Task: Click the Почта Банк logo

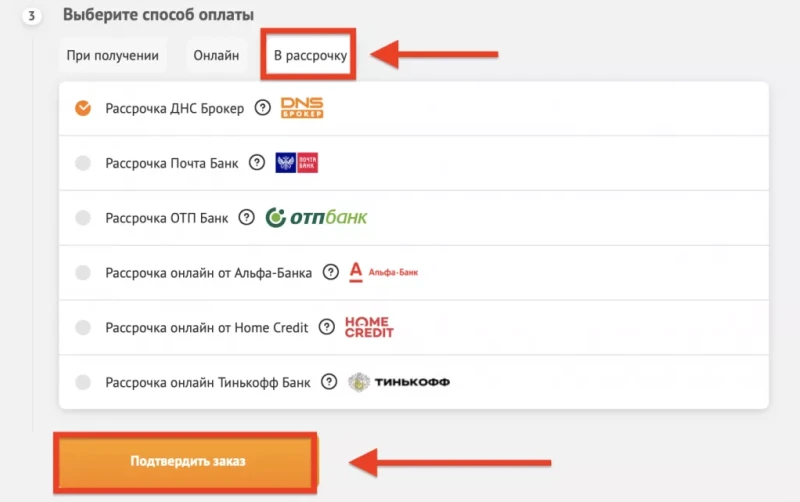Action: [x=296, y=163]
